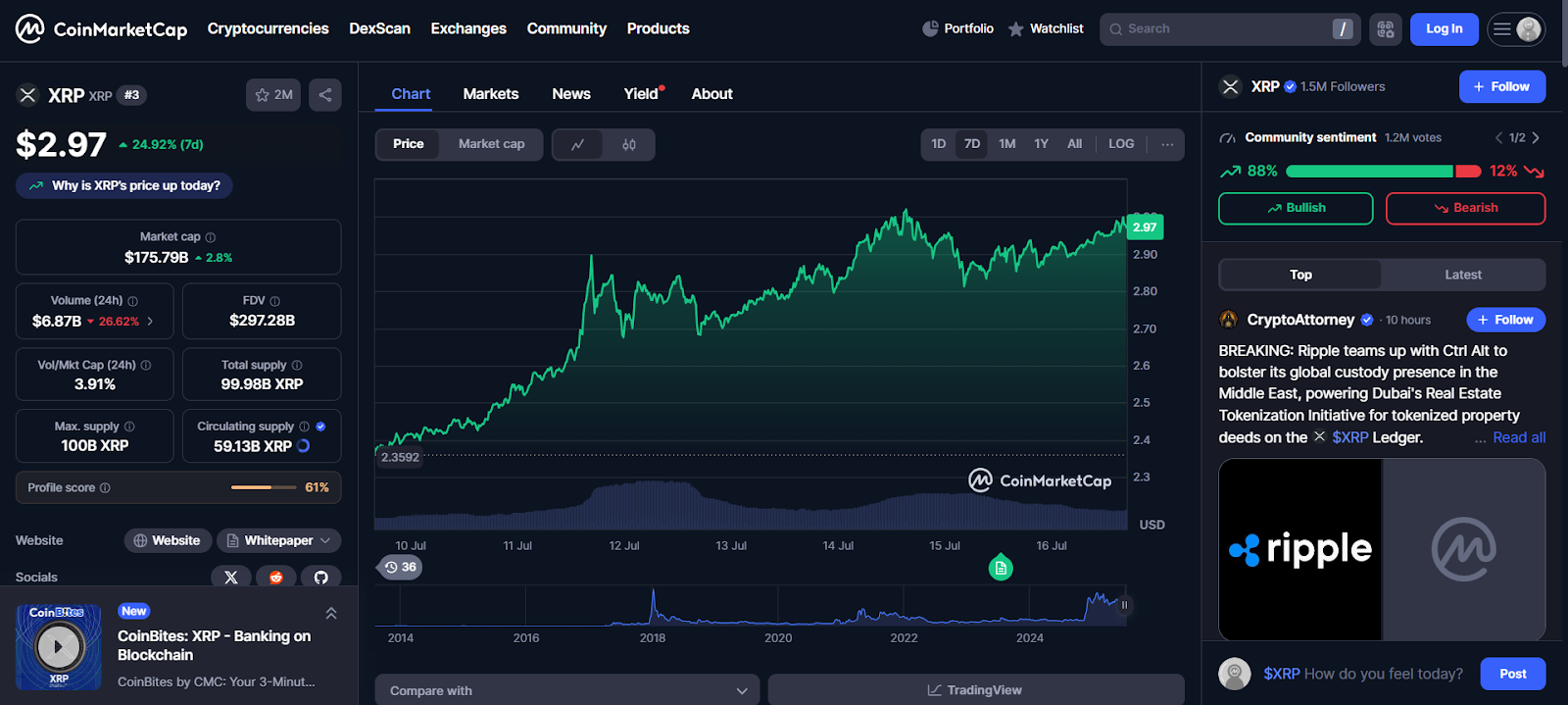Viewport: 1568px width, 705px height.
Task: Open the apps grid icon in header
Action: [x=1386, y=29]
